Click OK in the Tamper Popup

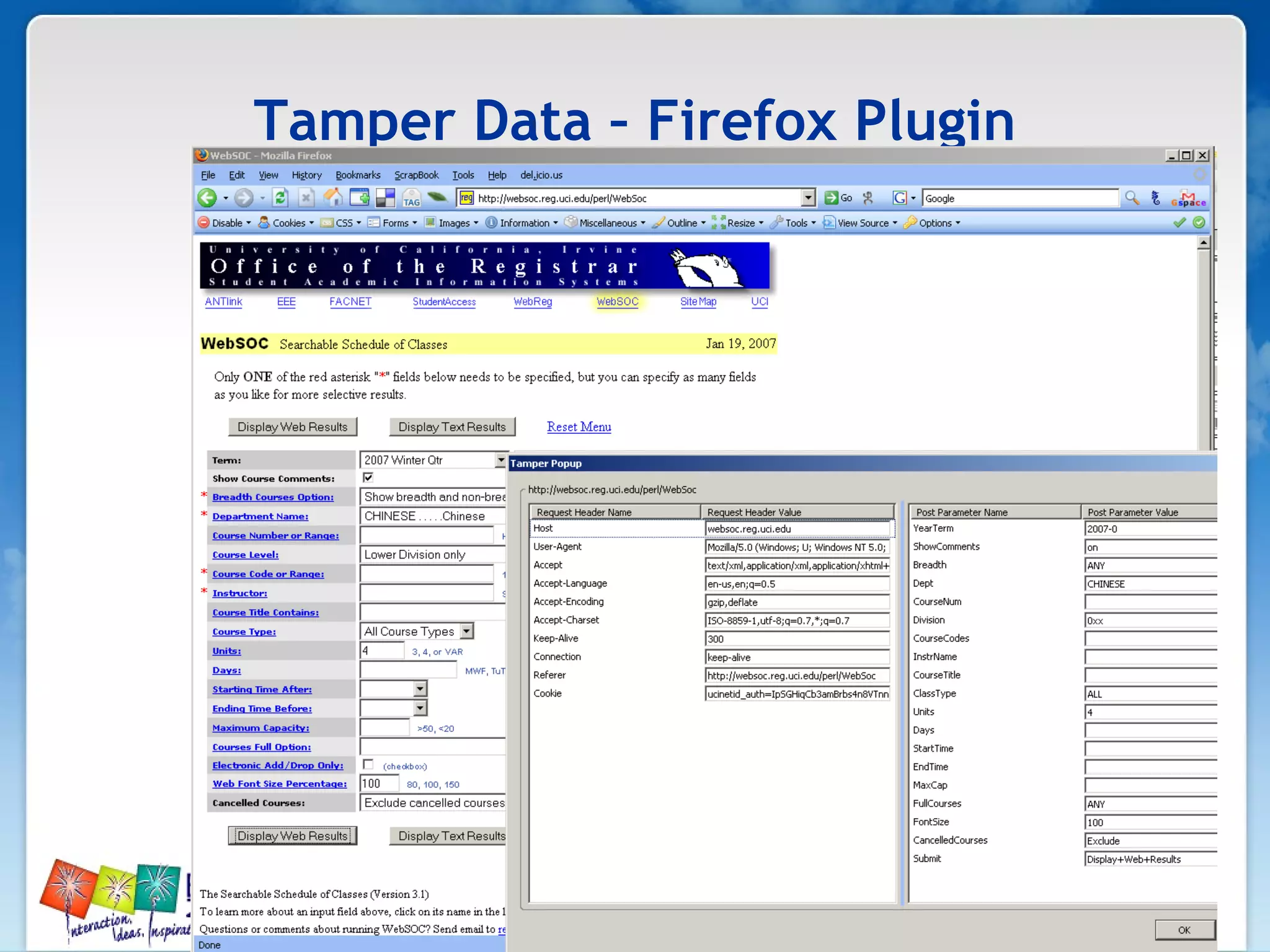tap(1184, 930)
